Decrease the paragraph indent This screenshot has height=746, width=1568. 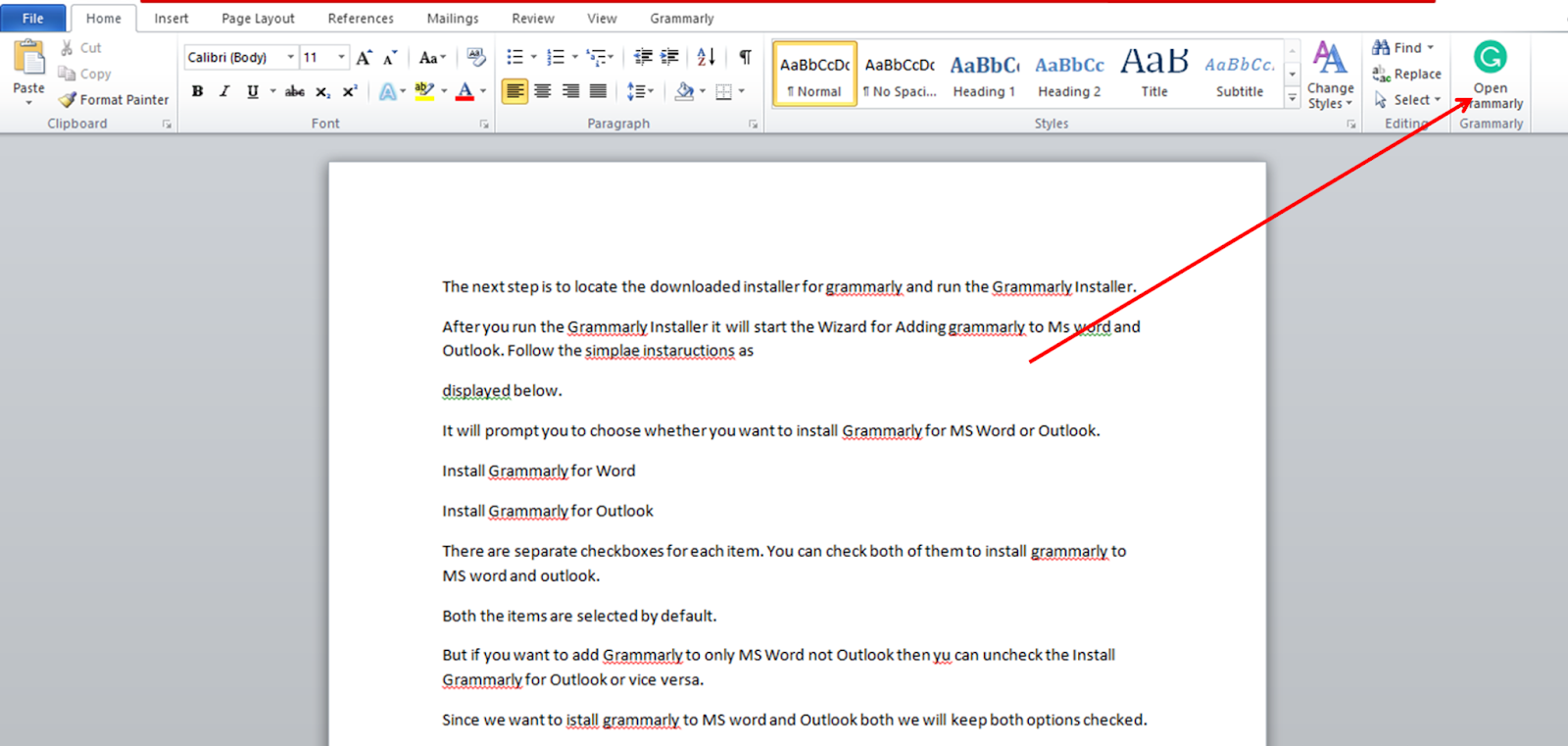643,57
